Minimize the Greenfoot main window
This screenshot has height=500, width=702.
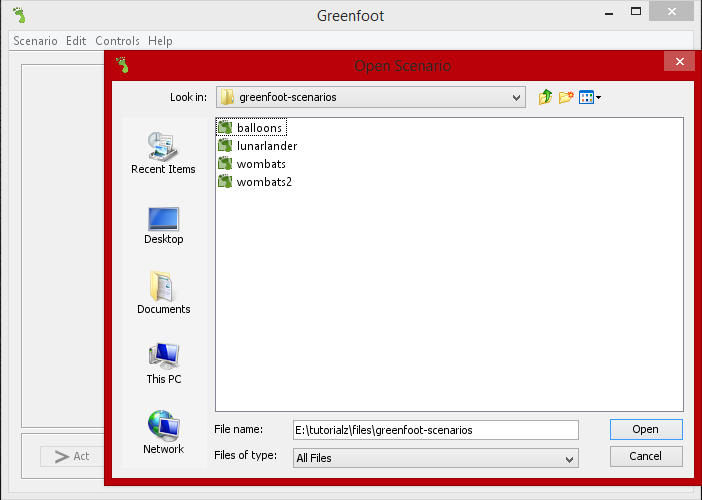click(609, 12)
